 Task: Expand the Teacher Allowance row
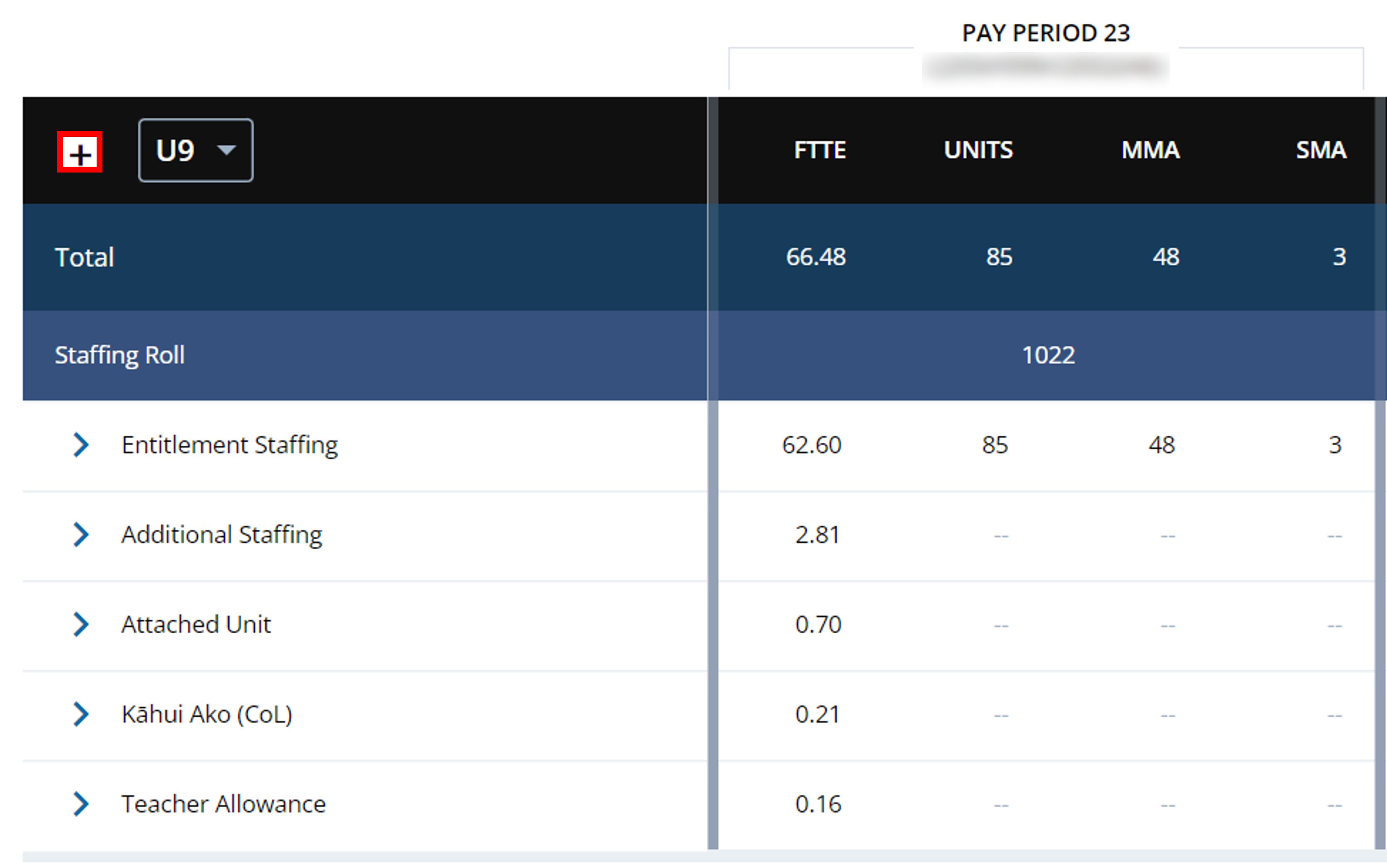(x=81, y=804)
